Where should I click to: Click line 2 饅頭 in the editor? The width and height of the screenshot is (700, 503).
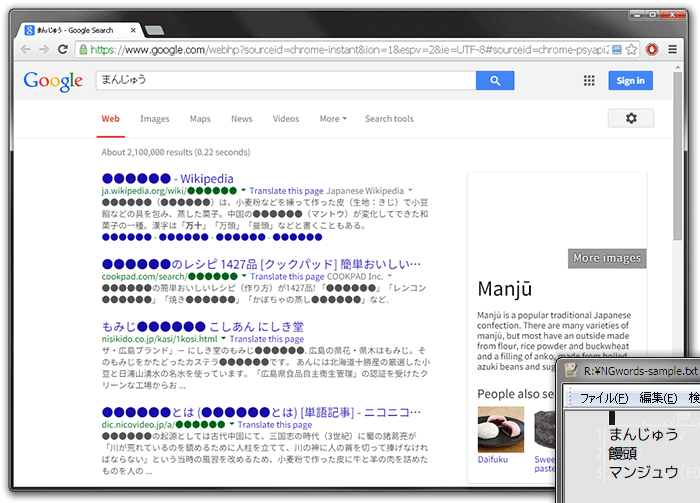click(x=622, y=453)
